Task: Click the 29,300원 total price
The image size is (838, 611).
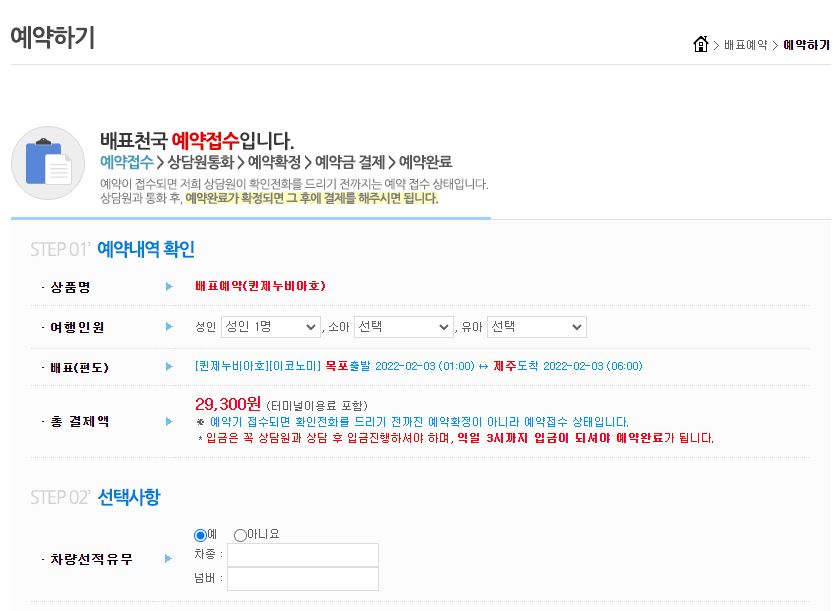Action: 228,404
